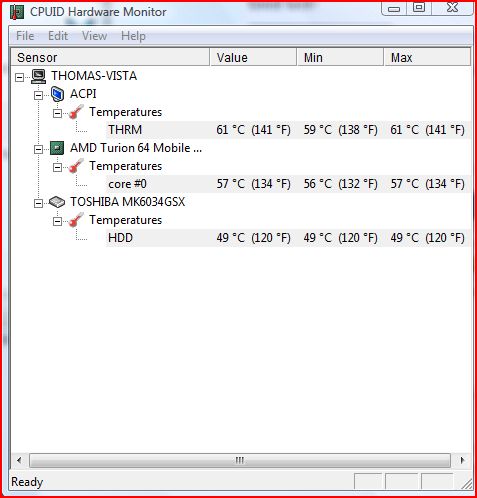
Task: Click the TOSHIBA hard drive icon
Action: (57, 202)
